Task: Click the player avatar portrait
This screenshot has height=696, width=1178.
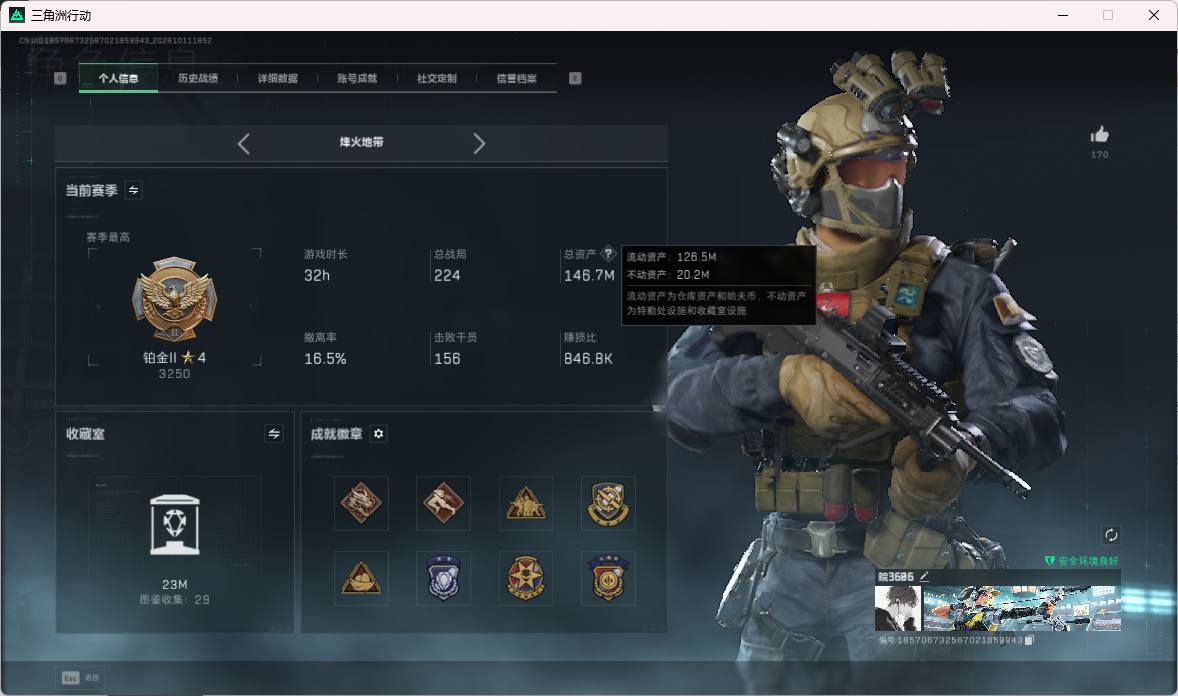Action: (898, 608)
